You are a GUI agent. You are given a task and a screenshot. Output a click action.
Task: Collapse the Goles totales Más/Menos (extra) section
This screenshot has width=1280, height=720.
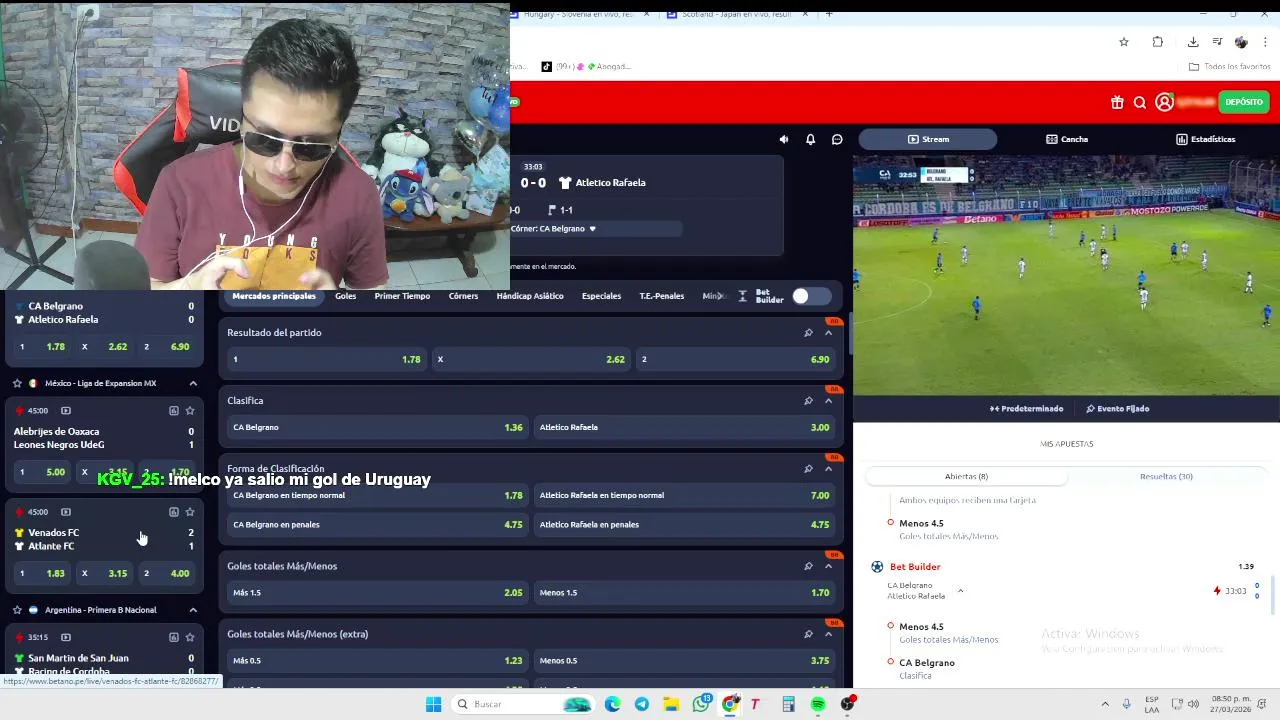tap(828, 634)
